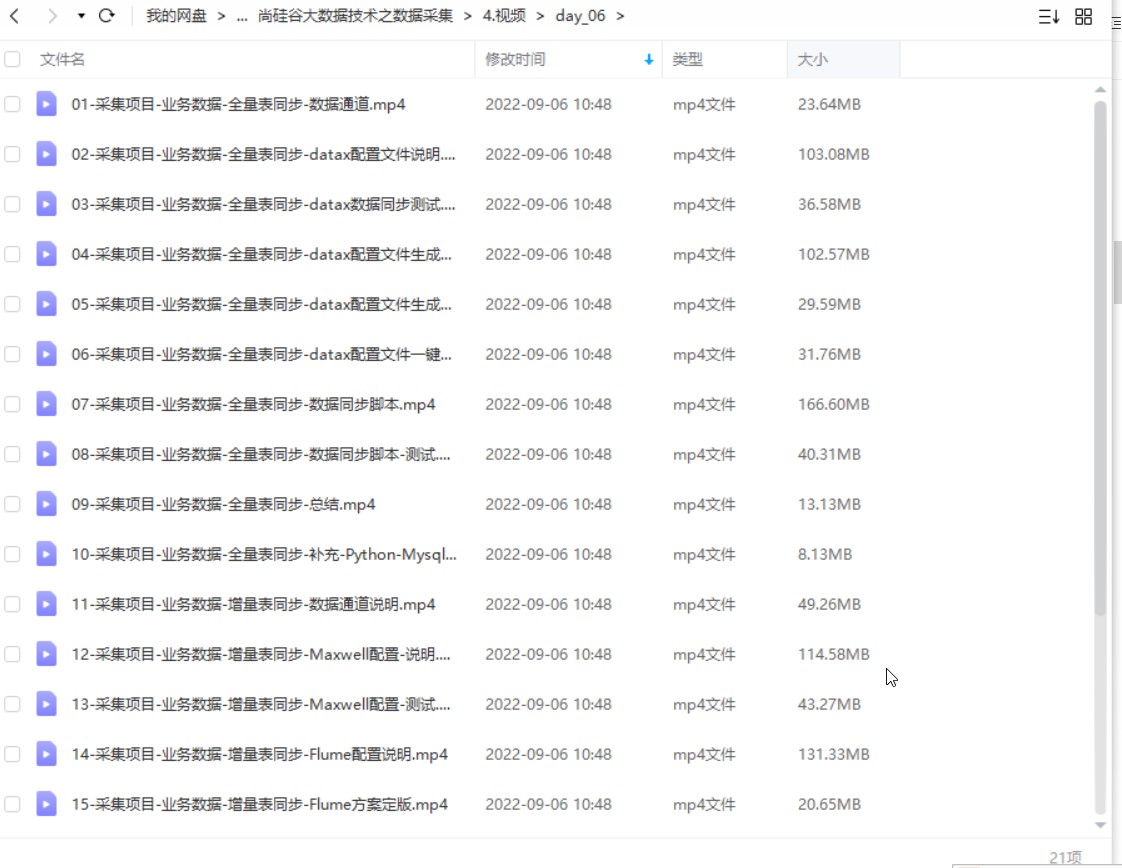Image resolution: width=1122 pixels, height=868 pixels.
Task: Click chevron after day_06 breadcrumb
Action: pyautogui.click(x=620, y=16)
